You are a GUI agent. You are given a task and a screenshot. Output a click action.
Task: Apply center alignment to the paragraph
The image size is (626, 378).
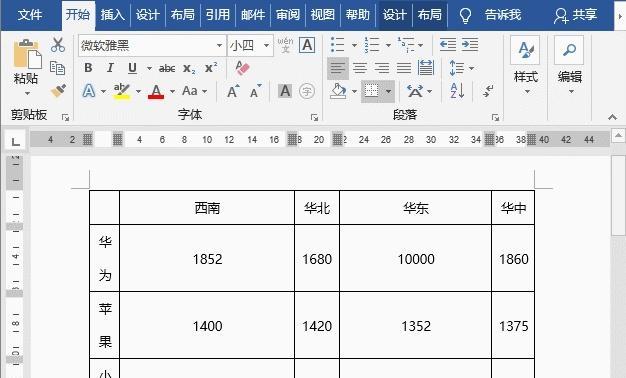pyautogui.click(x=360, y=68)
